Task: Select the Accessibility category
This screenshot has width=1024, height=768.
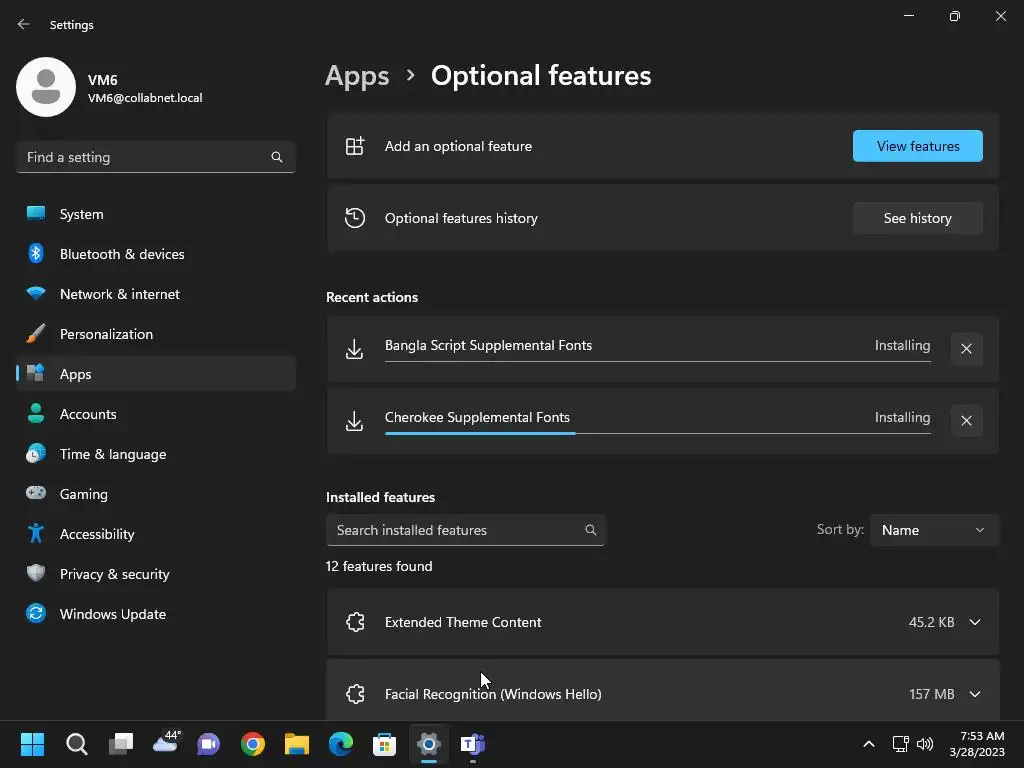Action: (97, 534)
